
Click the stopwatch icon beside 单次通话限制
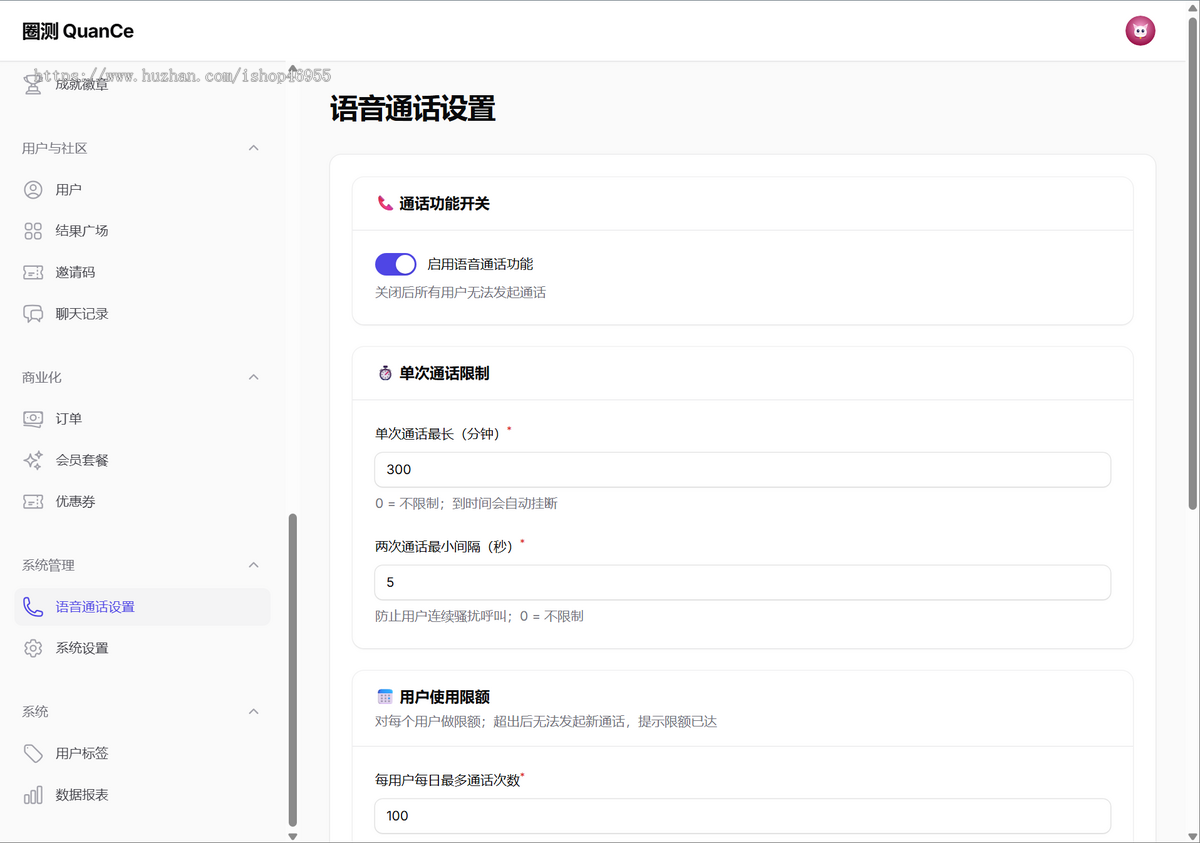[385, 373]
